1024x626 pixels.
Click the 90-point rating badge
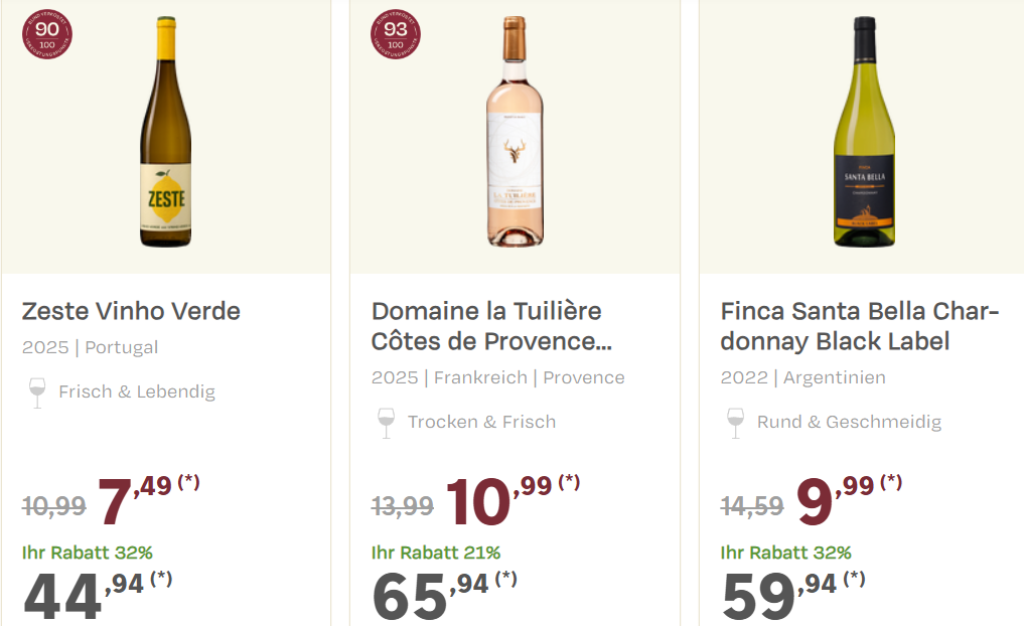pyautogui.click(x=47, y=35)
